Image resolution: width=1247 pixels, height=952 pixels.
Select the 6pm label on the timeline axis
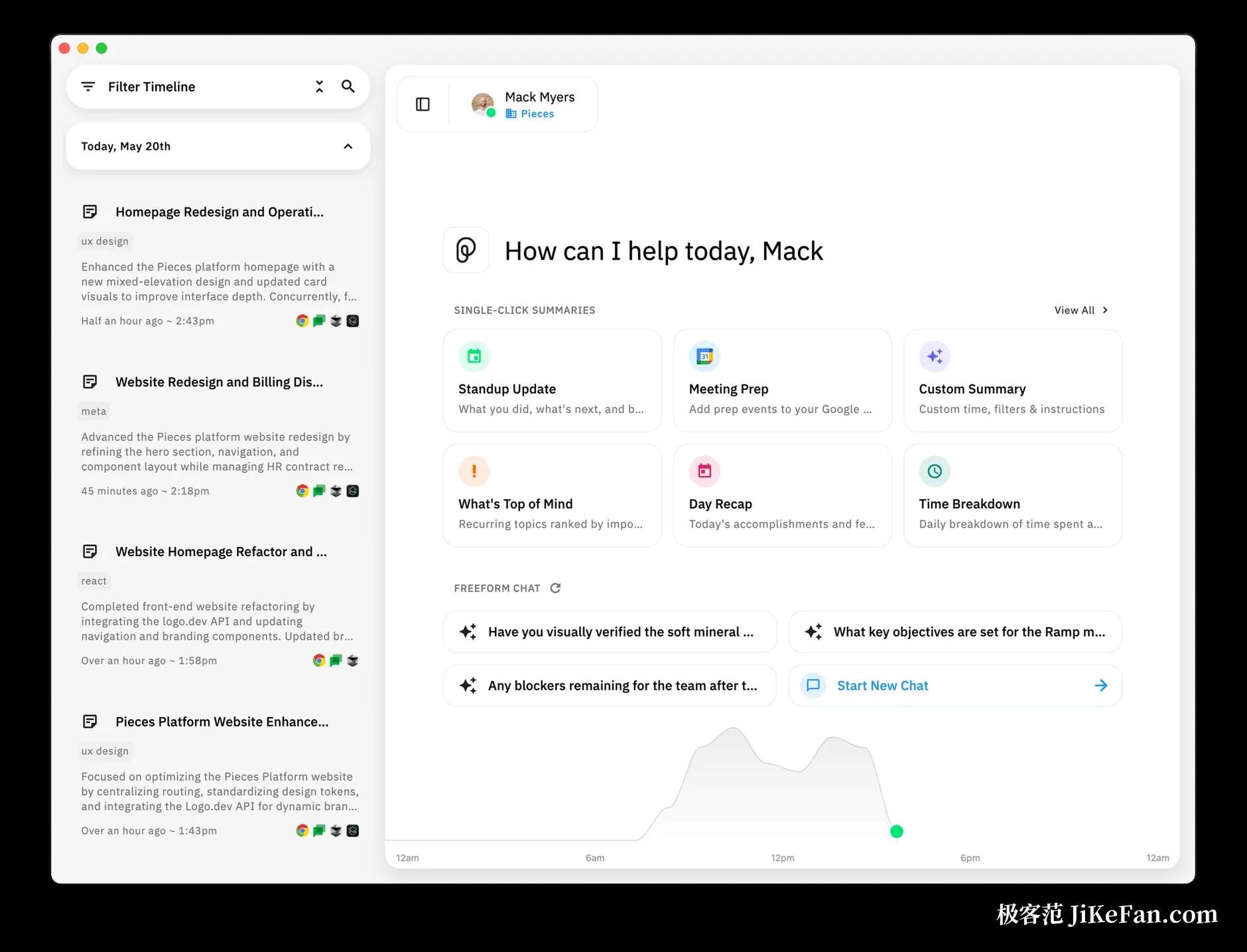coord(970,858)
